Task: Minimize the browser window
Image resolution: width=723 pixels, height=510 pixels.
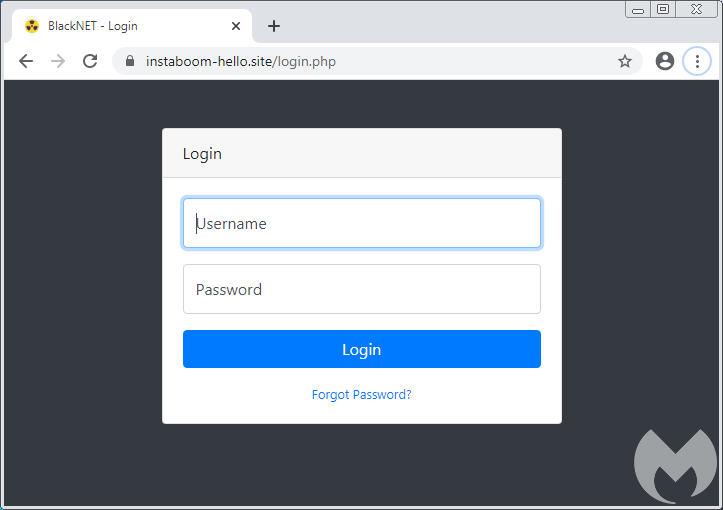Action: pyautogui.click(x=638, y=10)
